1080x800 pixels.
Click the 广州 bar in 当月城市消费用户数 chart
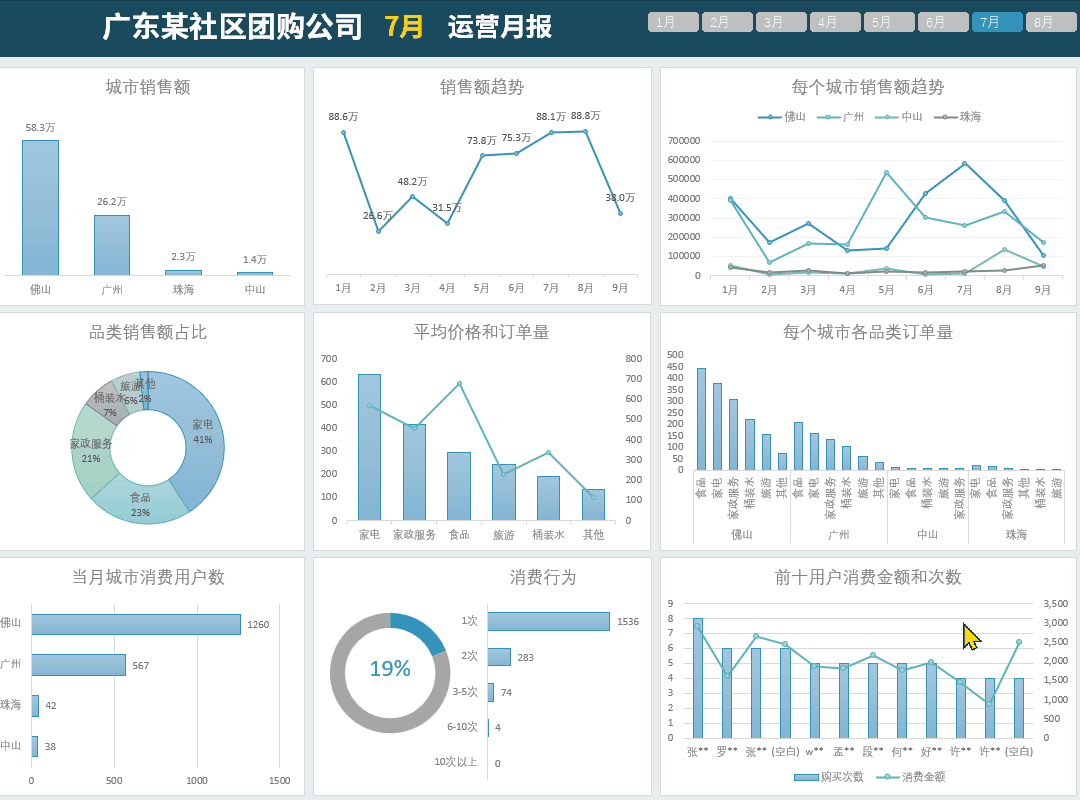coord(78,663)
